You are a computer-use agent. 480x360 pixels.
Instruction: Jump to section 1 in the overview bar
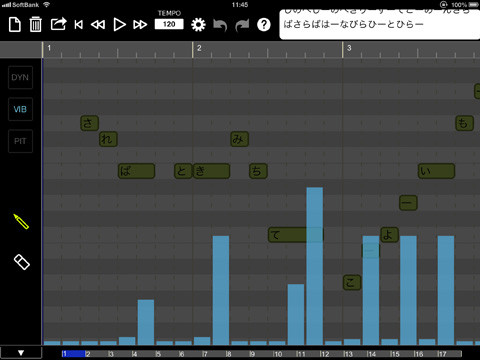point(73,354)
